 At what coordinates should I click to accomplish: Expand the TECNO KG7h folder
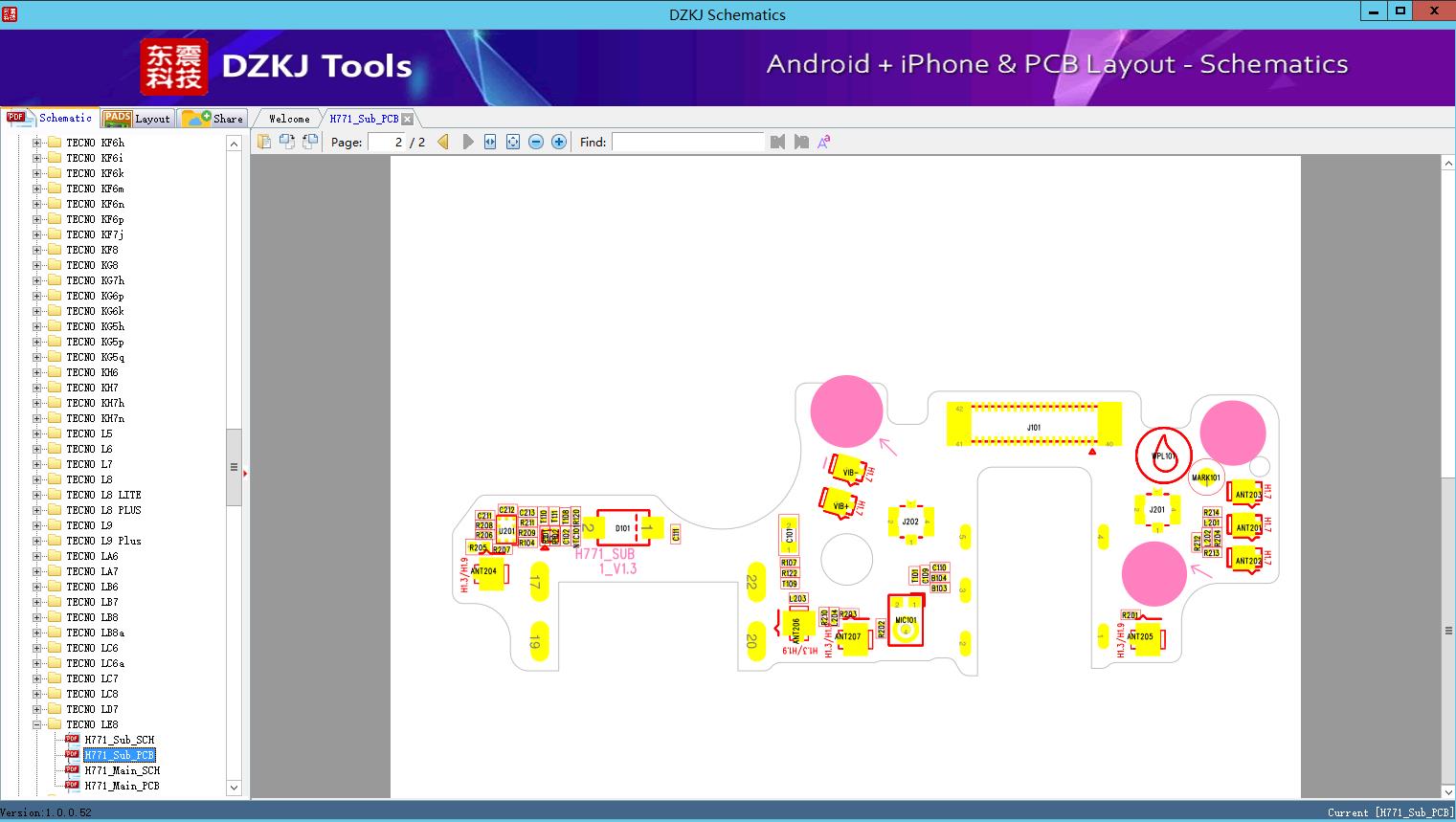point(36,280)
